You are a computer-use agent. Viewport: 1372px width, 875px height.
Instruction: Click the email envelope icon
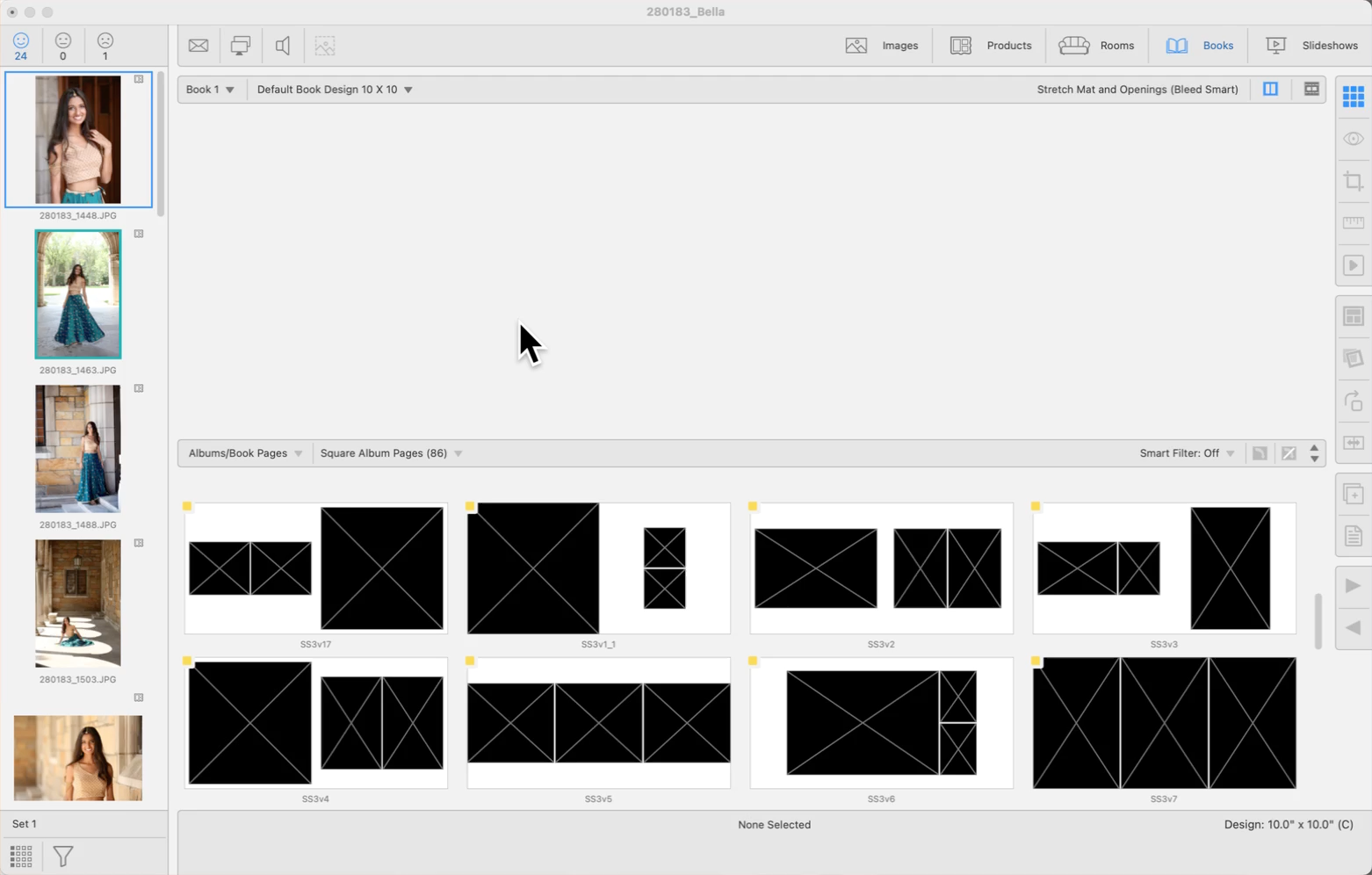[199, 46]
